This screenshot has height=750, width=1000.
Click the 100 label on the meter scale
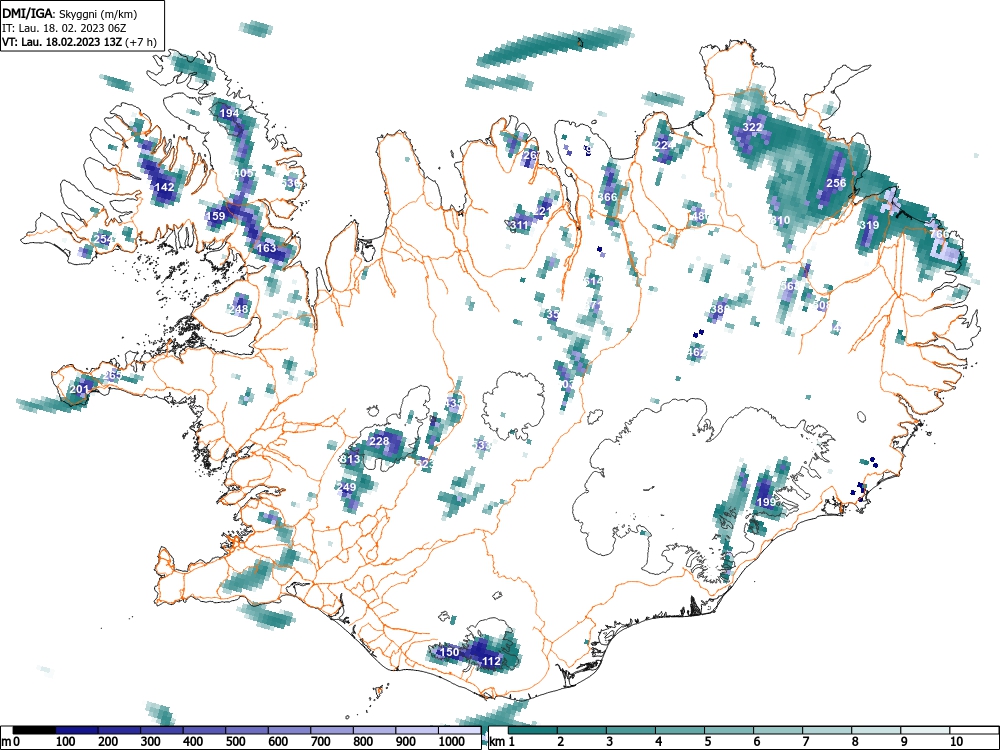pyautogui.click(x=66, y=742)
